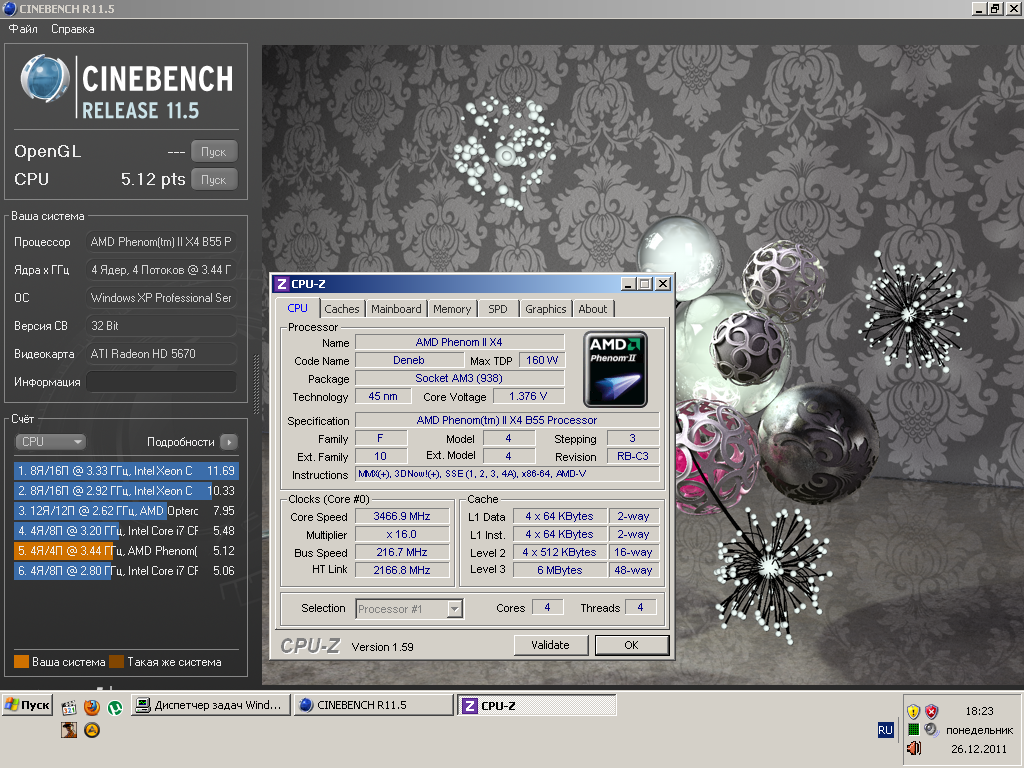Click the grey speaker tray icon
The width and height of the screenshot is (1024, 768).
tap(932, 729)
